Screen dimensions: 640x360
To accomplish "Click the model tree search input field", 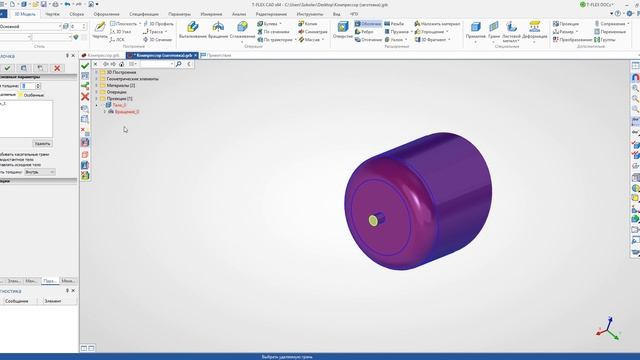I will click(157, 64).
